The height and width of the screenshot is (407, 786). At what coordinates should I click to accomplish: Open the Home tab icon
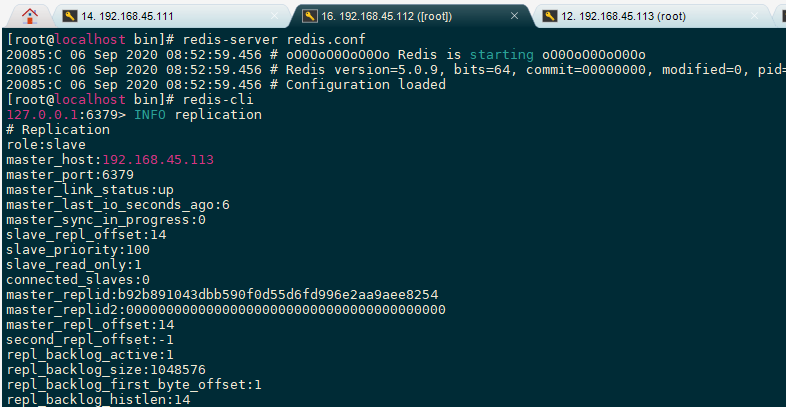(30, 16)
